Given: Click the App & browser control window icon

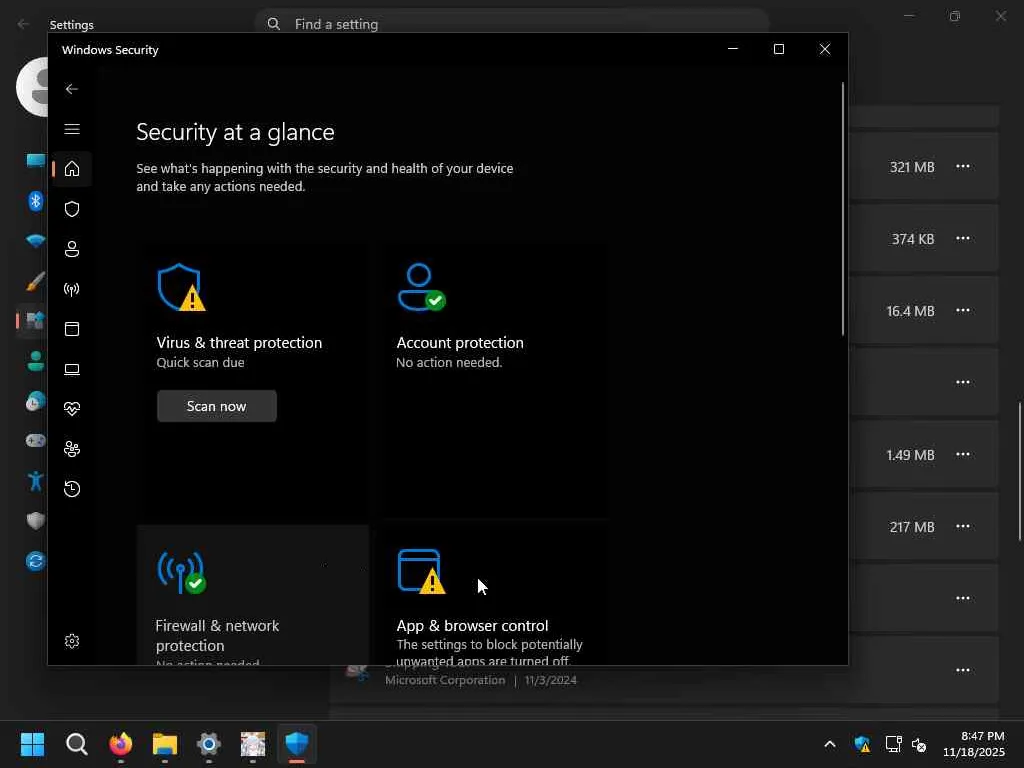Looking at the screenshot, I should pyautogui.click(x=421, y=571).
